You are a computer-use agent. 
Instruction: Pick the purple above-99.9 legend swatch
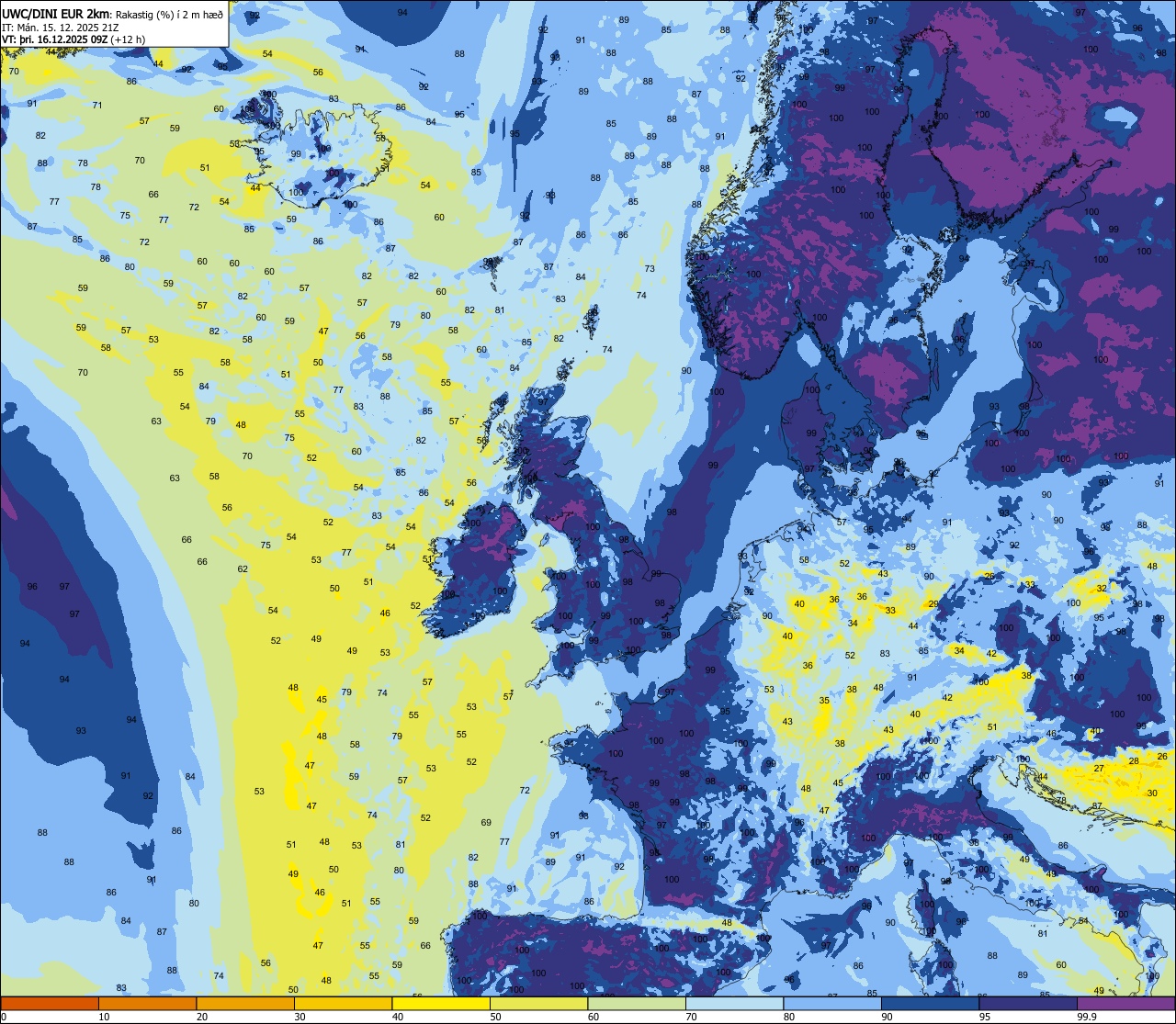[1125, 1003]
